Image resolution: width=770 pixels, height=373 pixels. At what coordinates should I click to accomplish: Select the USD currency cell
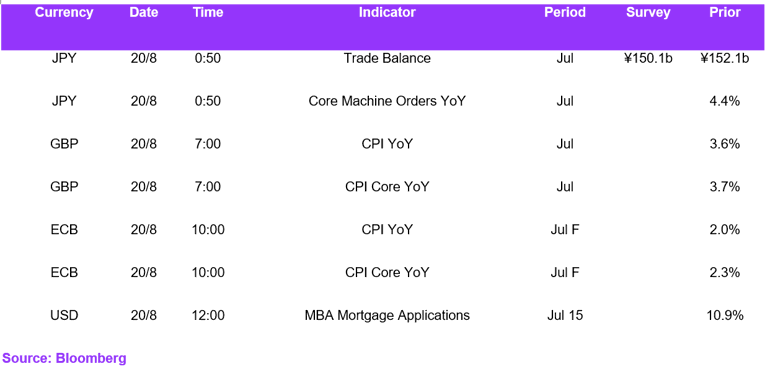tap(64, 315)
